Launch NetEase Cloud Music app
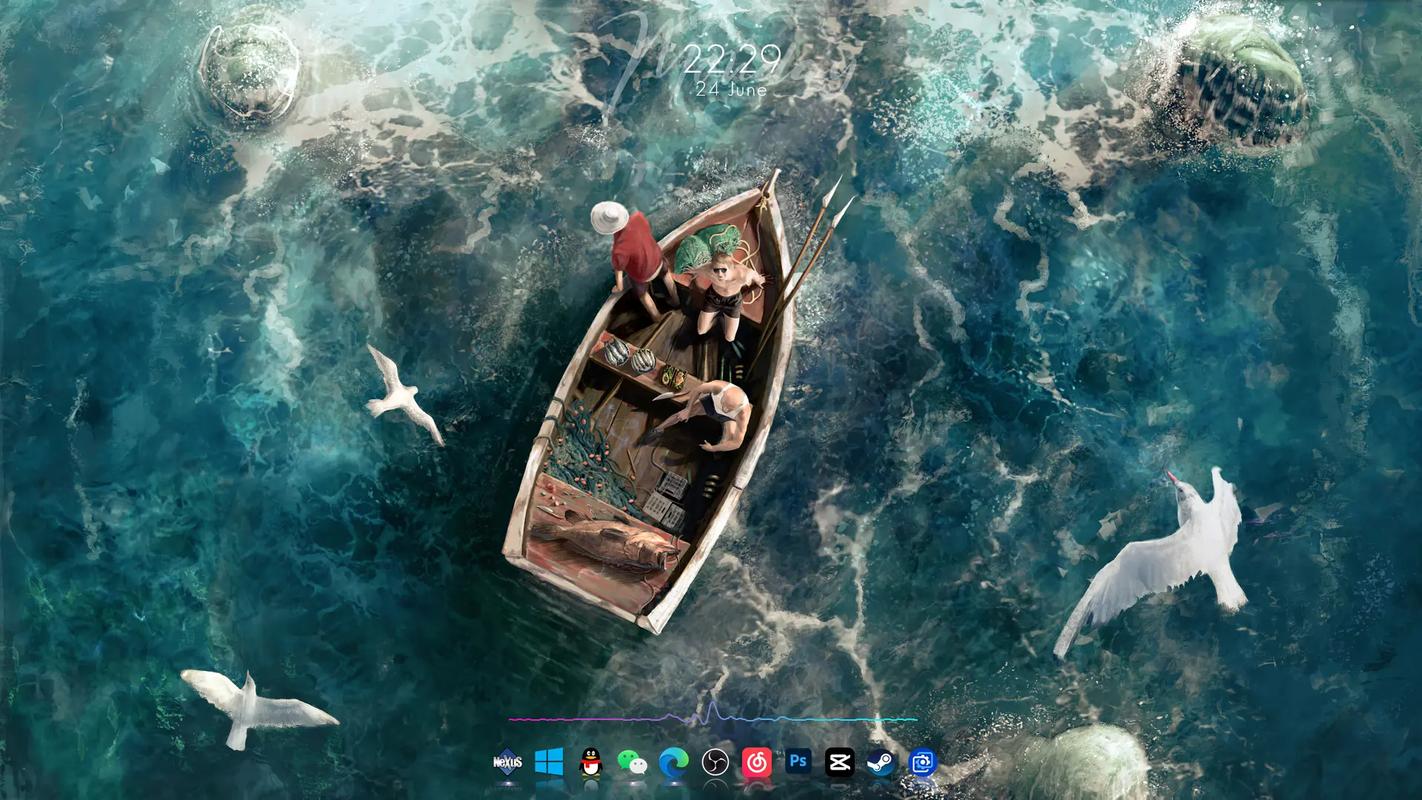The width and height of the screenshot is (1422, 800). pyautogui.click(x=757, y=763)
